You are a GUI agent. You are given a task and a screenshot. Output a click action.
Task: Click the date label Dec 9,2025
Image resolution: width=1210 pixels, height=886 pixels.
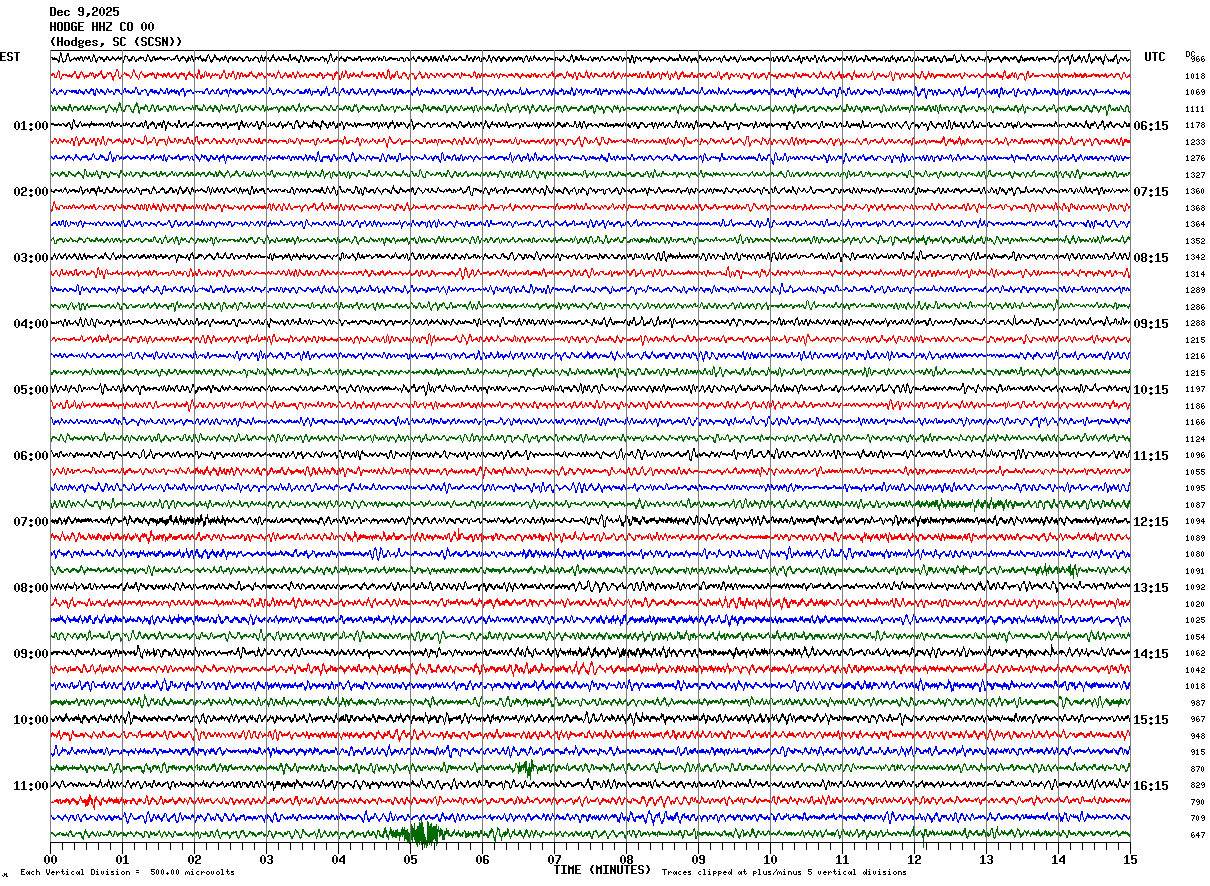coord(84,12)
